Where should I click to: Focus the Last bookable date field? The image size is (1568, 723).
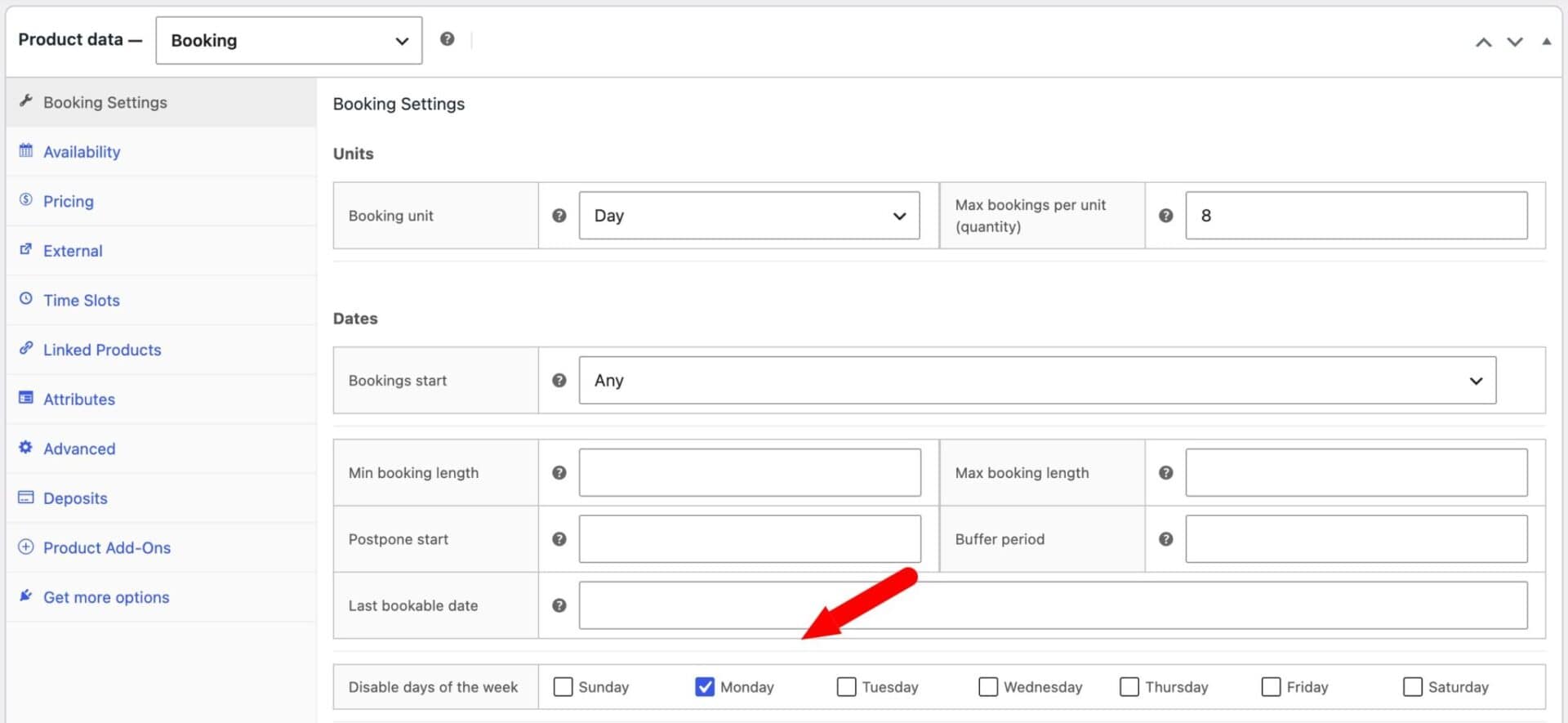tap(1053, 605)
